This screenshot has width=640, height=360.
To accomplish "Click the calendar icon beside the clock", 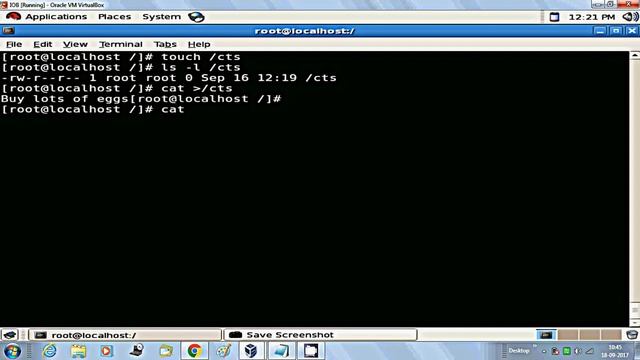I will (554, 17).
